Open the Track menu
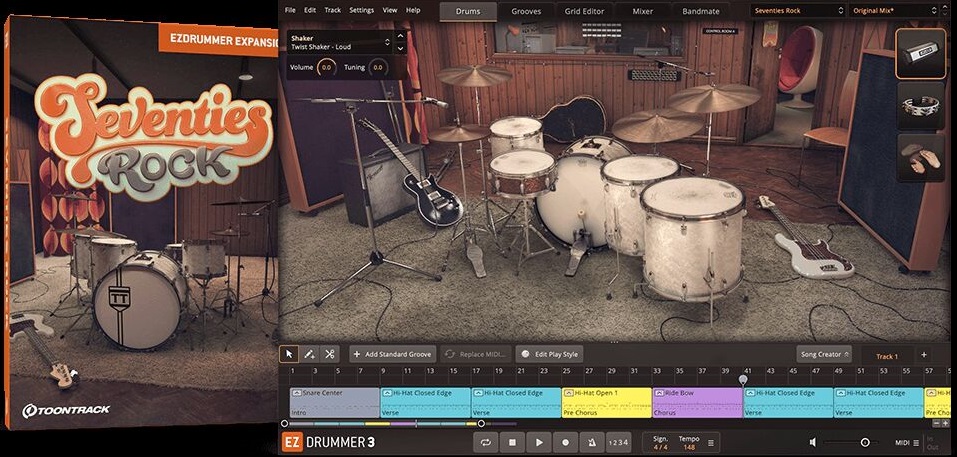 click(x=332, y=10)
